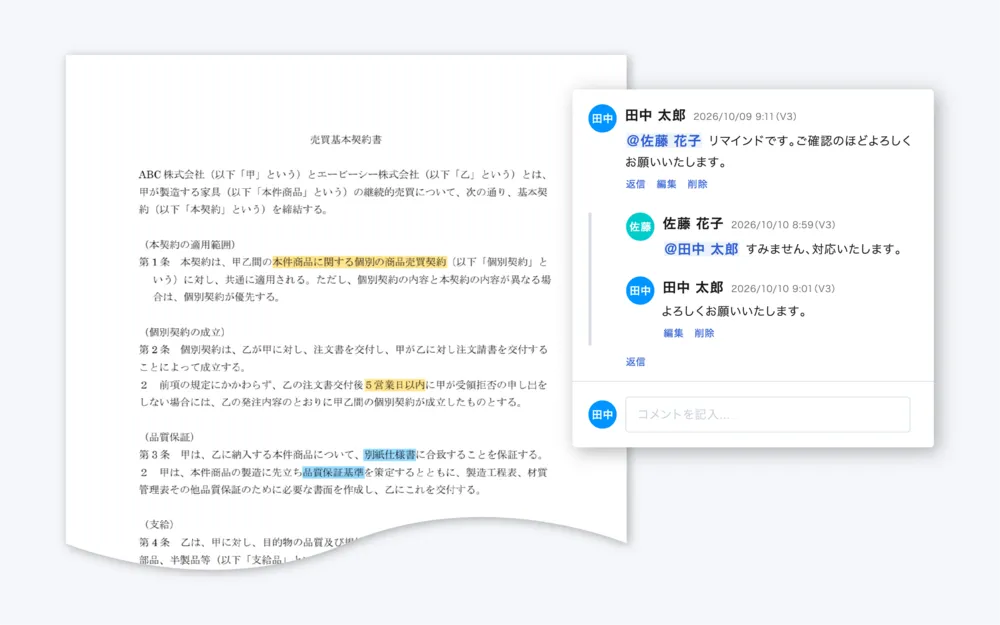Click document title 売買基本契約書

pos(346,140)
